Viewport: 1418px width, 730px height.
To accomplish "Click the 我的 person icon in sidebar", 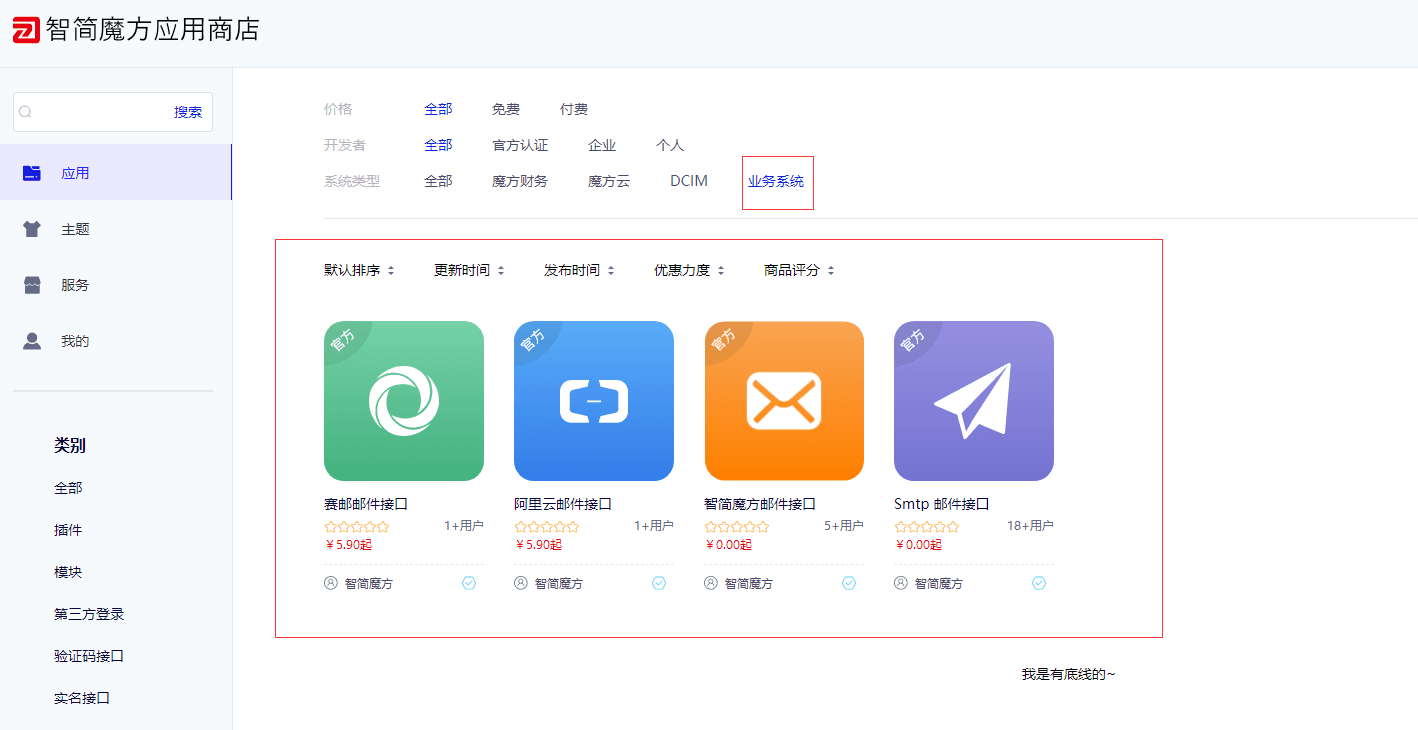I will point(32,341).
